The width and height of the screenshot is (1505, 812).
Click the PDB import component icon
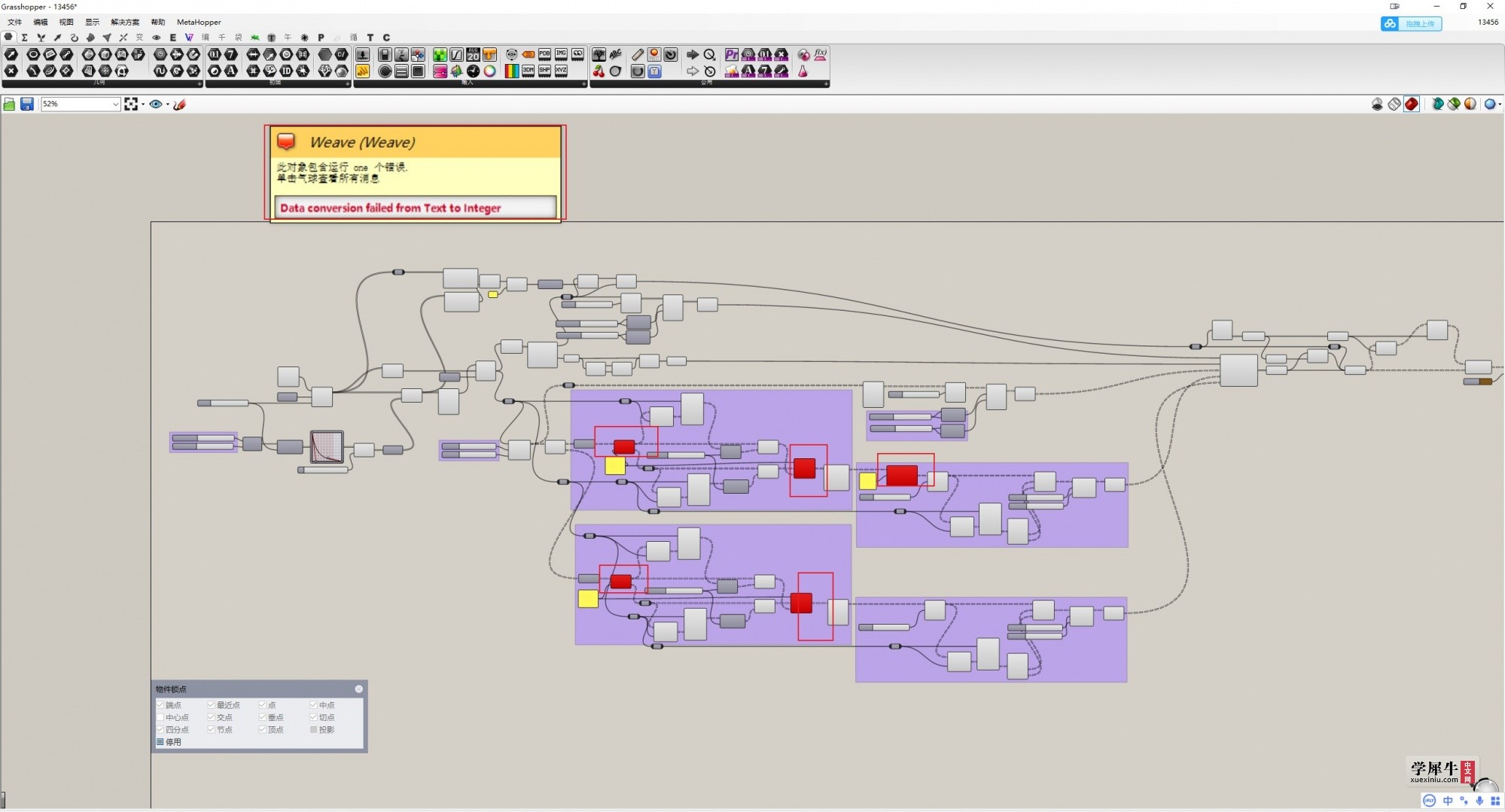pyautogui.click(x=544, y=54)
